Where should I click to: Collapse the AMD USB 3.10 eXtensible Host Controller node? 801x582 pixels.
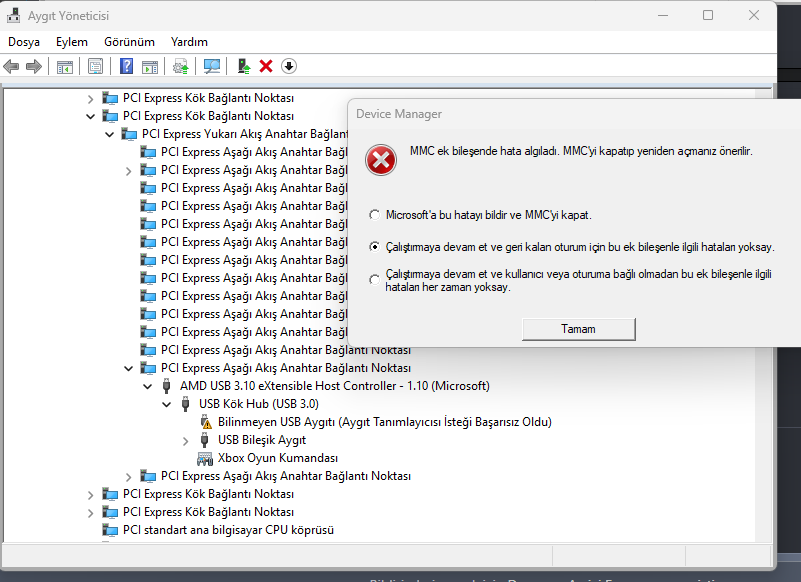point(147,386)
